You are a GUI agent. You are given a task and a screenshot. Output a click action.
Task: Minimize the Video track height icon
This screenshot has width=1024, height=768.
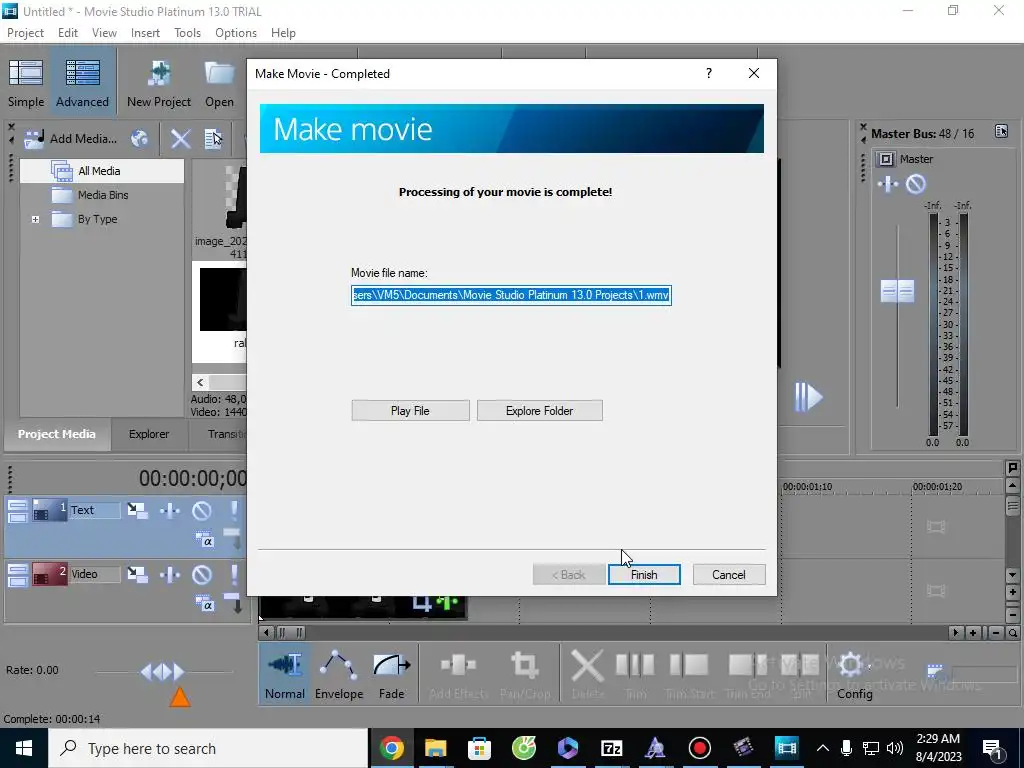click(18, 575)
